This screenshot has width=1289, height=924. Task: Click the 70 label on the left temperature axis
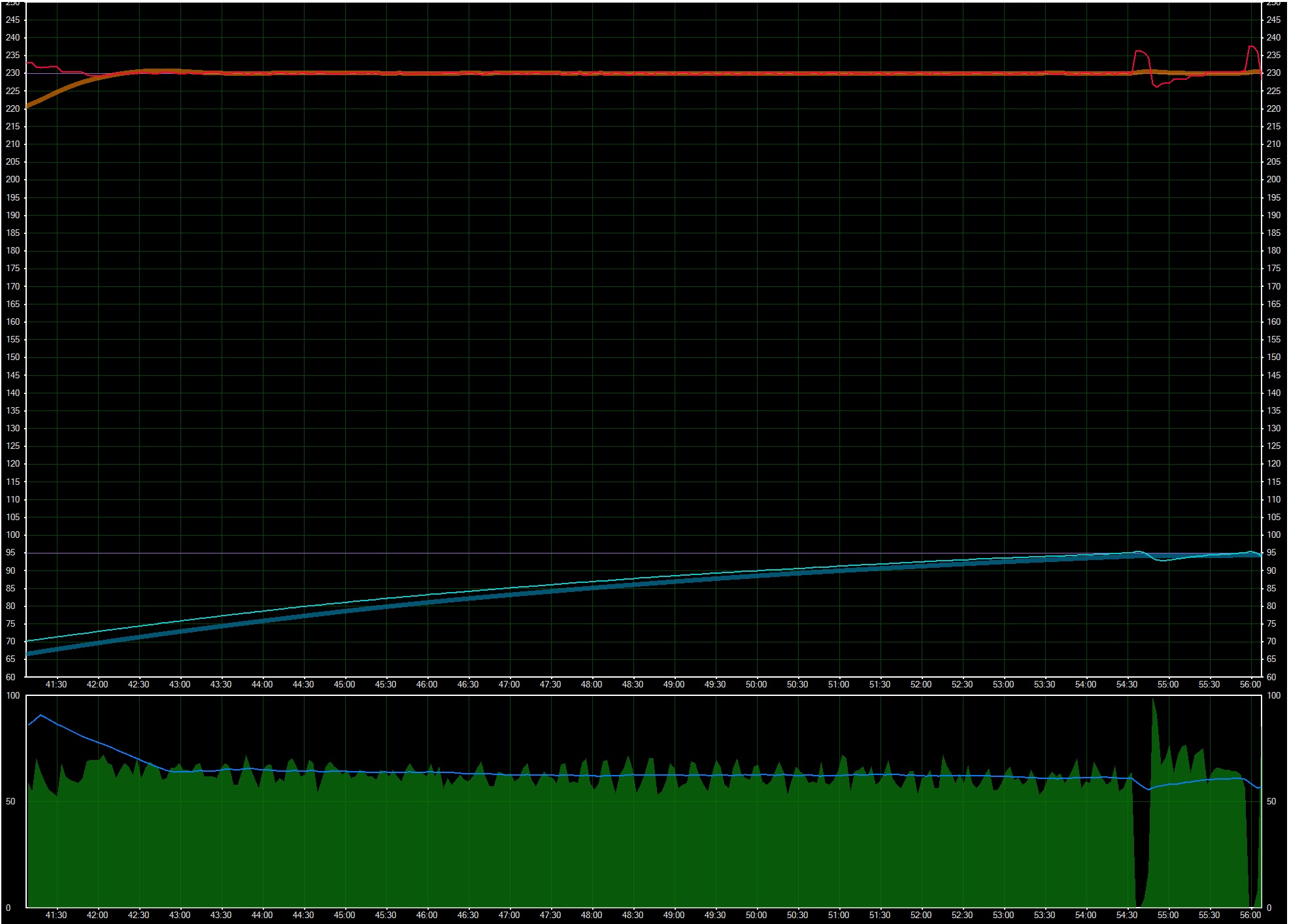[x=10, y=642]
